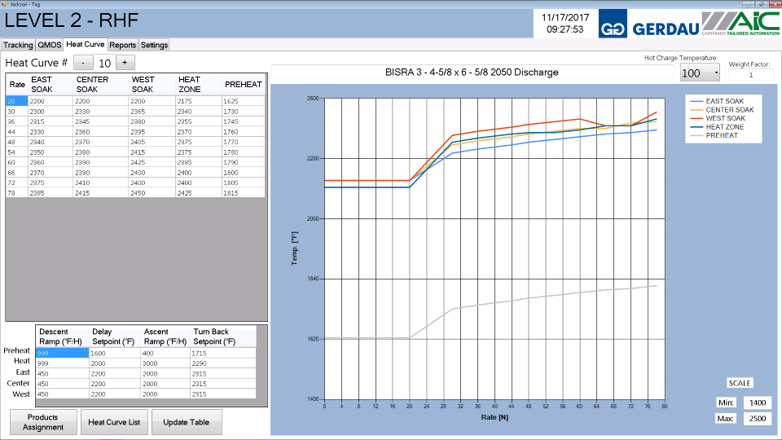
Task: Select WEST SOAK cell value 2450
Action: pyautogui.click(x=152, y=193)
